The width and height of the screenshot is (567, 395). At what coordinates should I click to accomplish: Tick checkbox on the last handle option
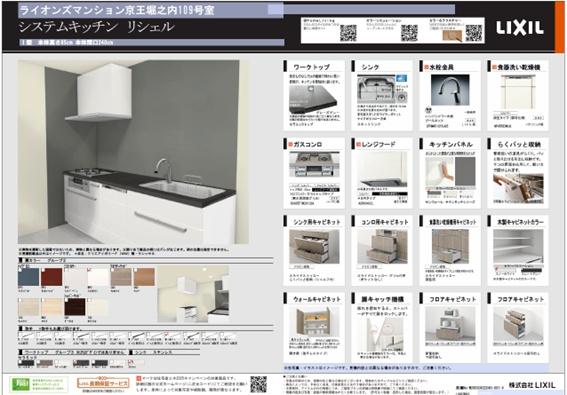tap(222, 335)
